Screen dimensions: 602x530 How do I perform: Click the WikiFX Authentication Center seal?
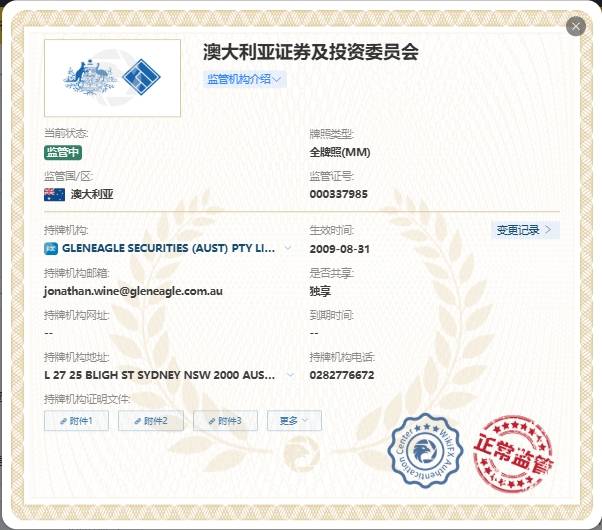[425, 451]
